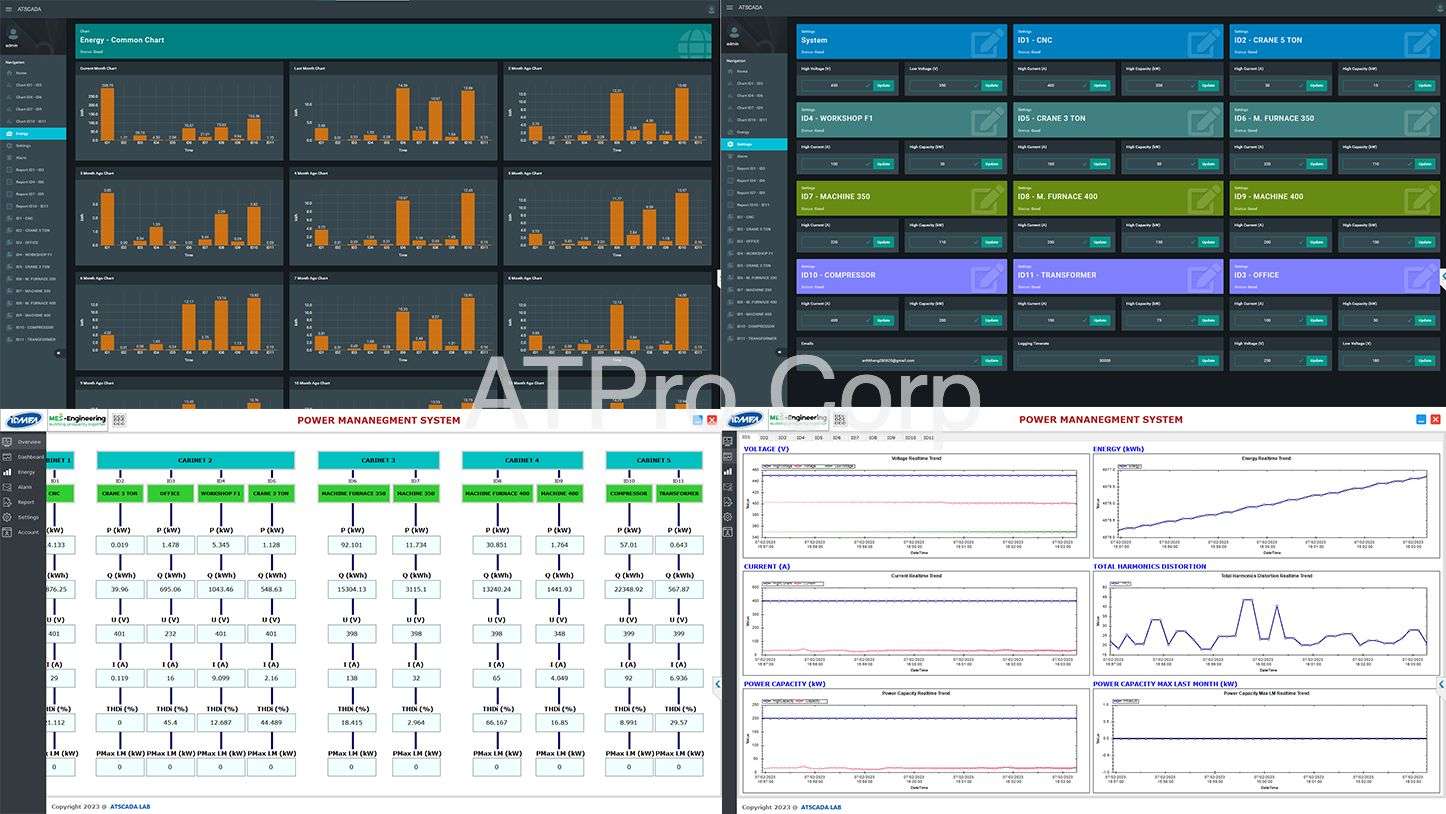Switch to the ID10 tab in trend charts window
This screenshot has width=1446, height=814.
click(x=910, y=438)
